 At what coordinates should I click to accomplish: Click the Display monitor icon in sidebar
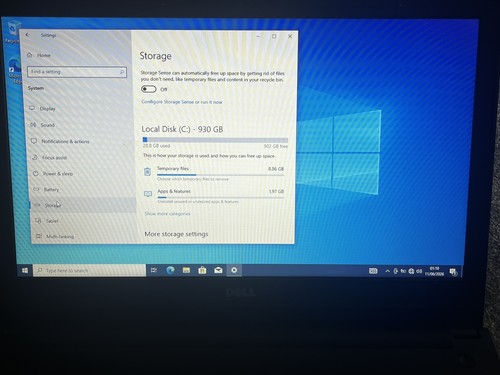click(32, 108)
